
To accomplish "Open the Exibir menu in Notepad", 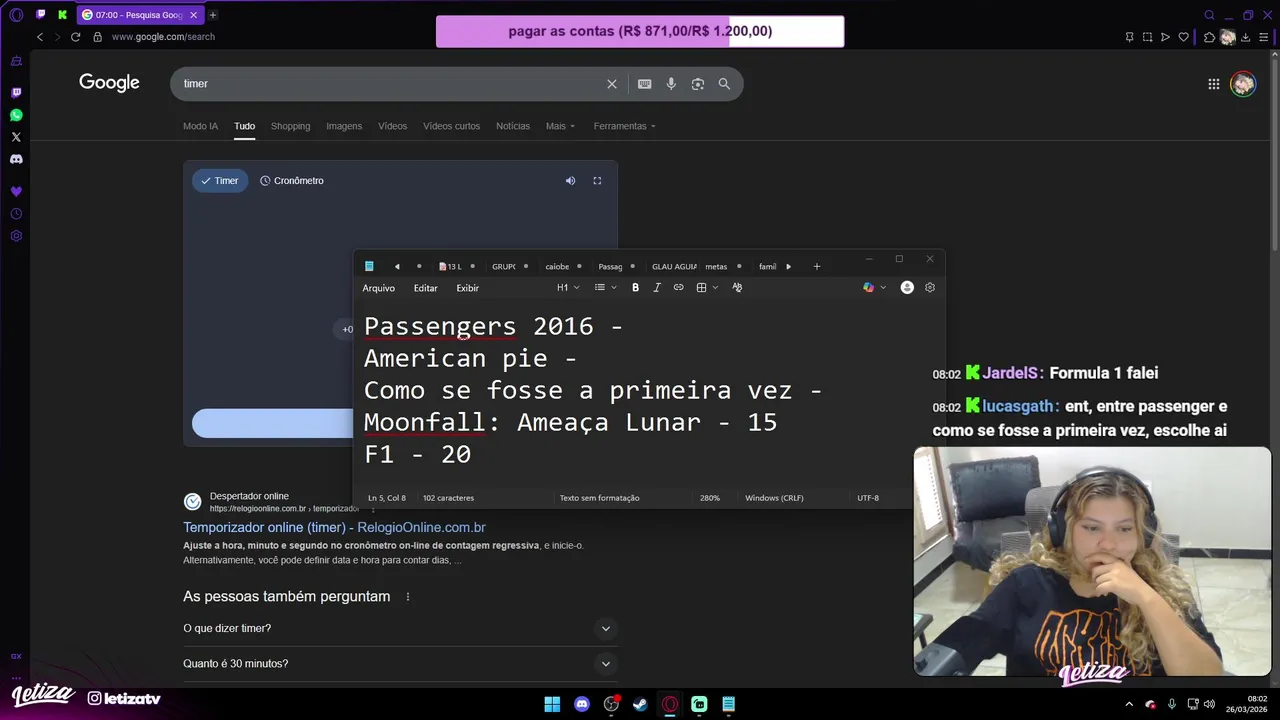I will [467, 288].
